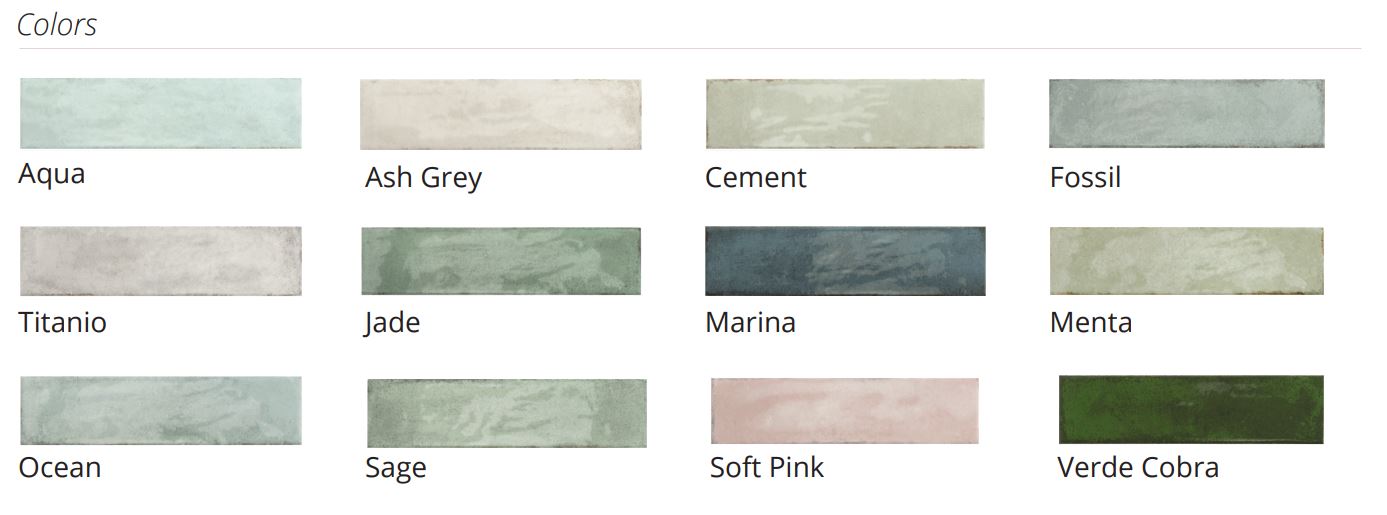This screenshot has width=1387, height=515.
Task: Select the Ocean tile swatch
Action: click(x=161, y=410)
